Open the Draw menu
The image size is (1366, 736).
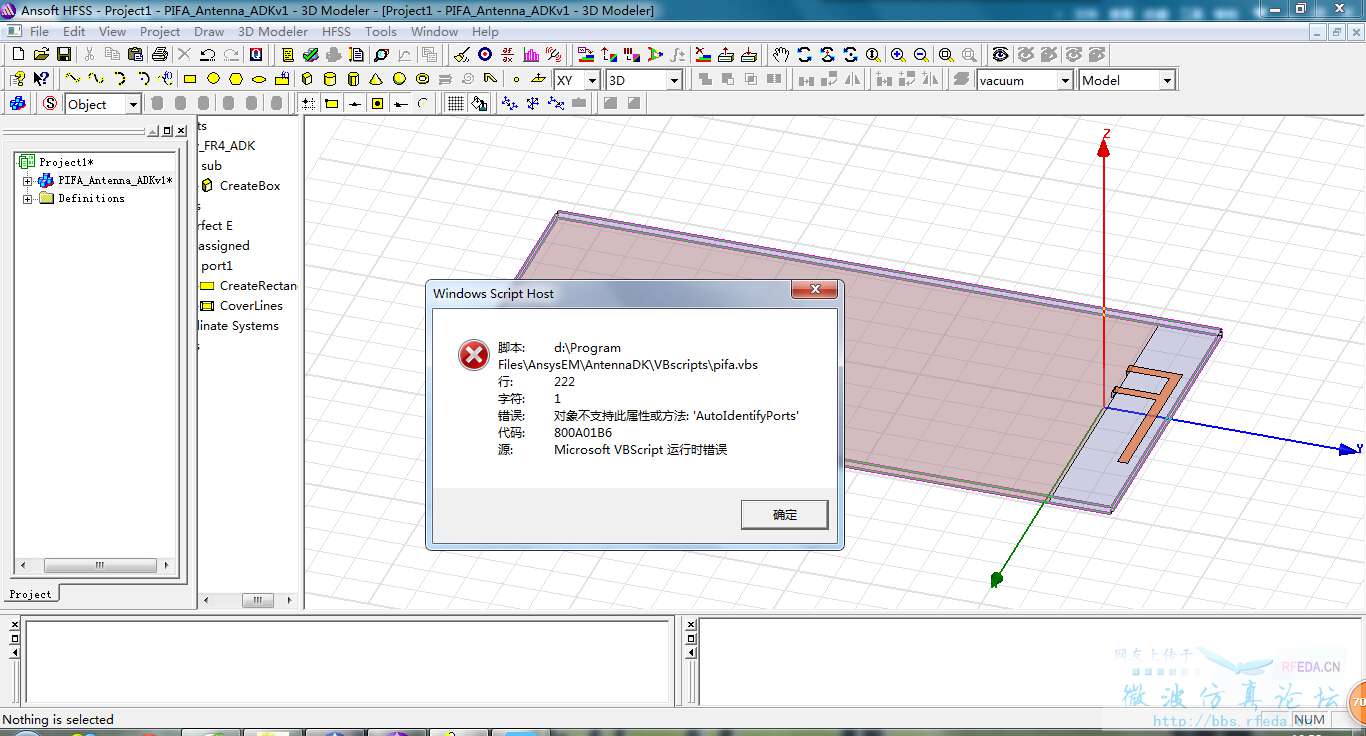[x=209, y=32]
